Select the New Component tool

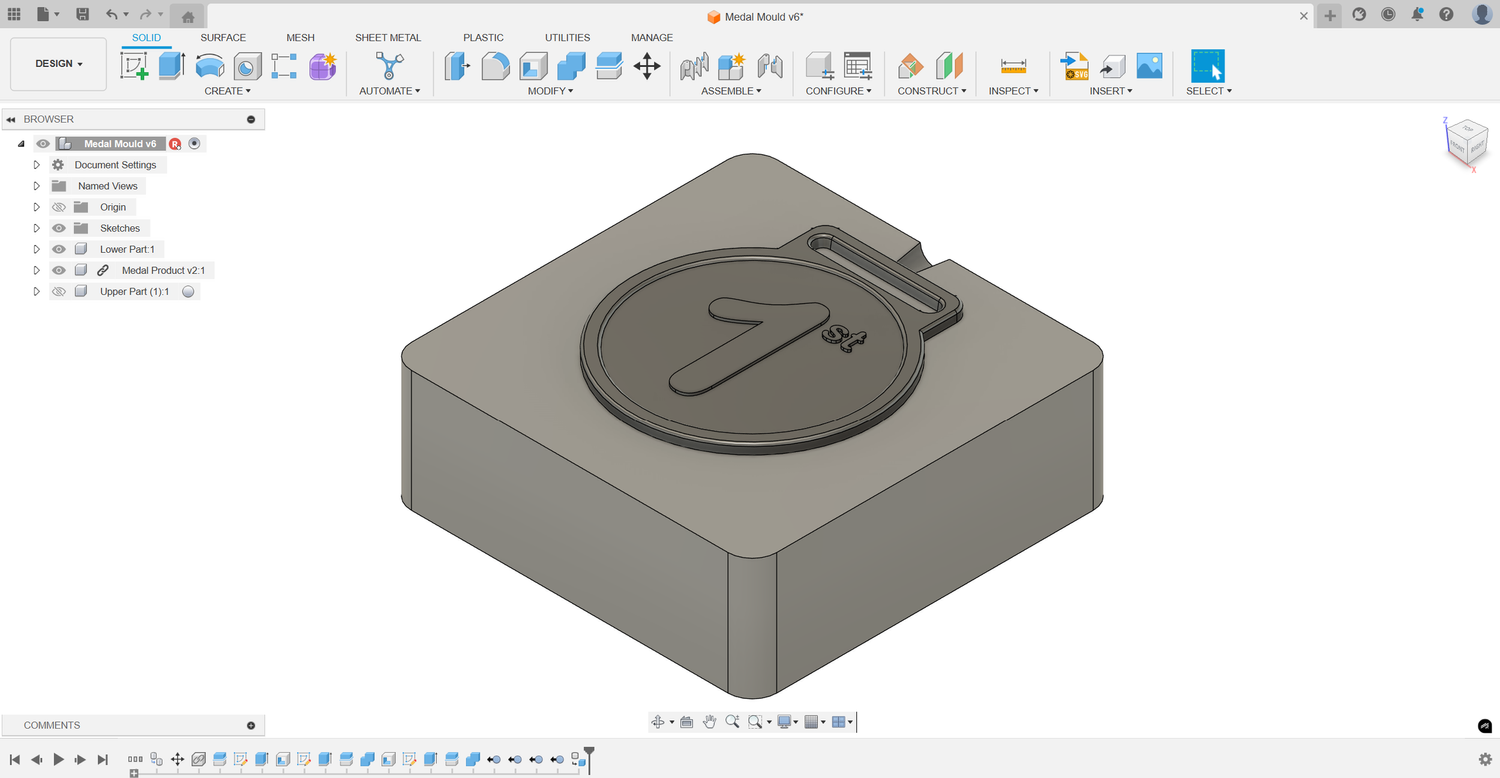(x=731, y=66)
